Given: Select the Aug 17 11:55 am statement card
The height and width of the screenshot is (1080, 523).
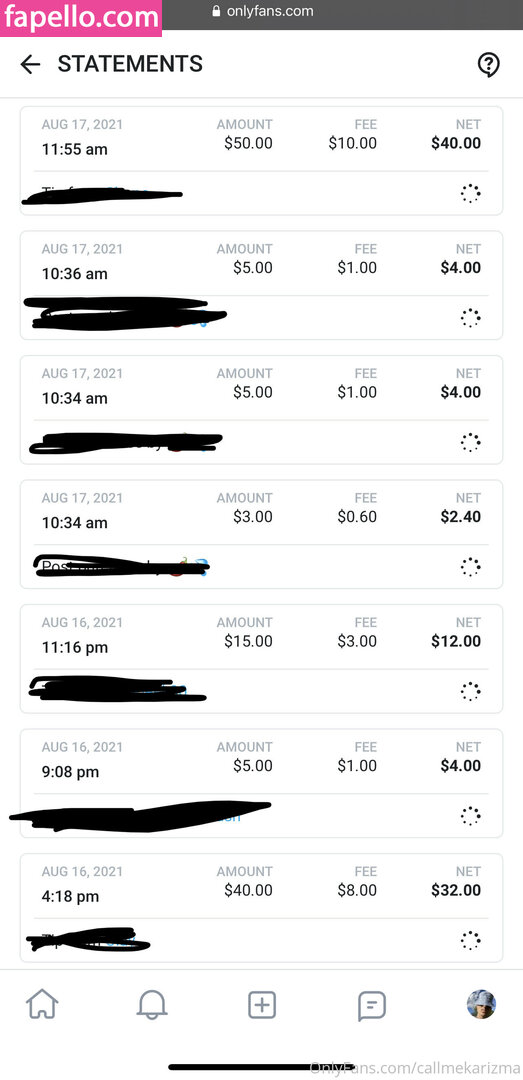Looking at the screenshot, I should (261, 160).
